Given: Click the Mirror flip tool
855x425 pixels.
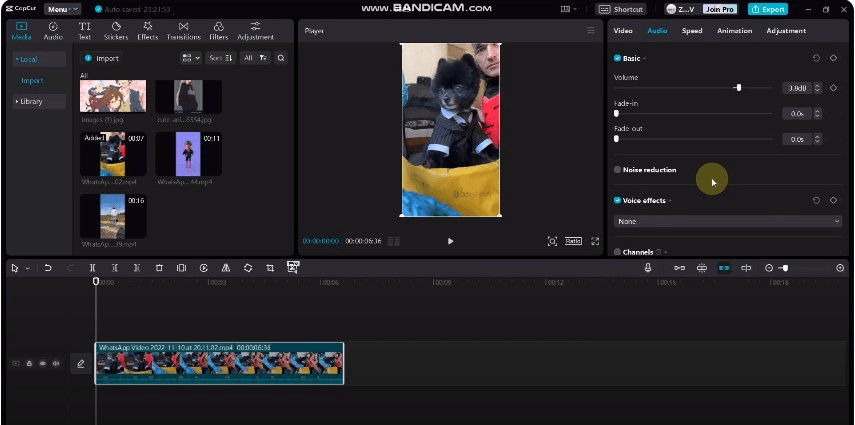Looking at the screenshot, I should click(x=226, y=268).
